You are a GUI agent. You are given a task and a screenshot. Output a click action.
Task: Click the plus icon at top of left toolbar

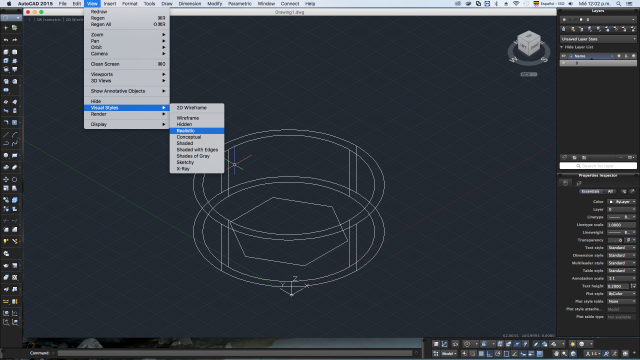point(6,28)
